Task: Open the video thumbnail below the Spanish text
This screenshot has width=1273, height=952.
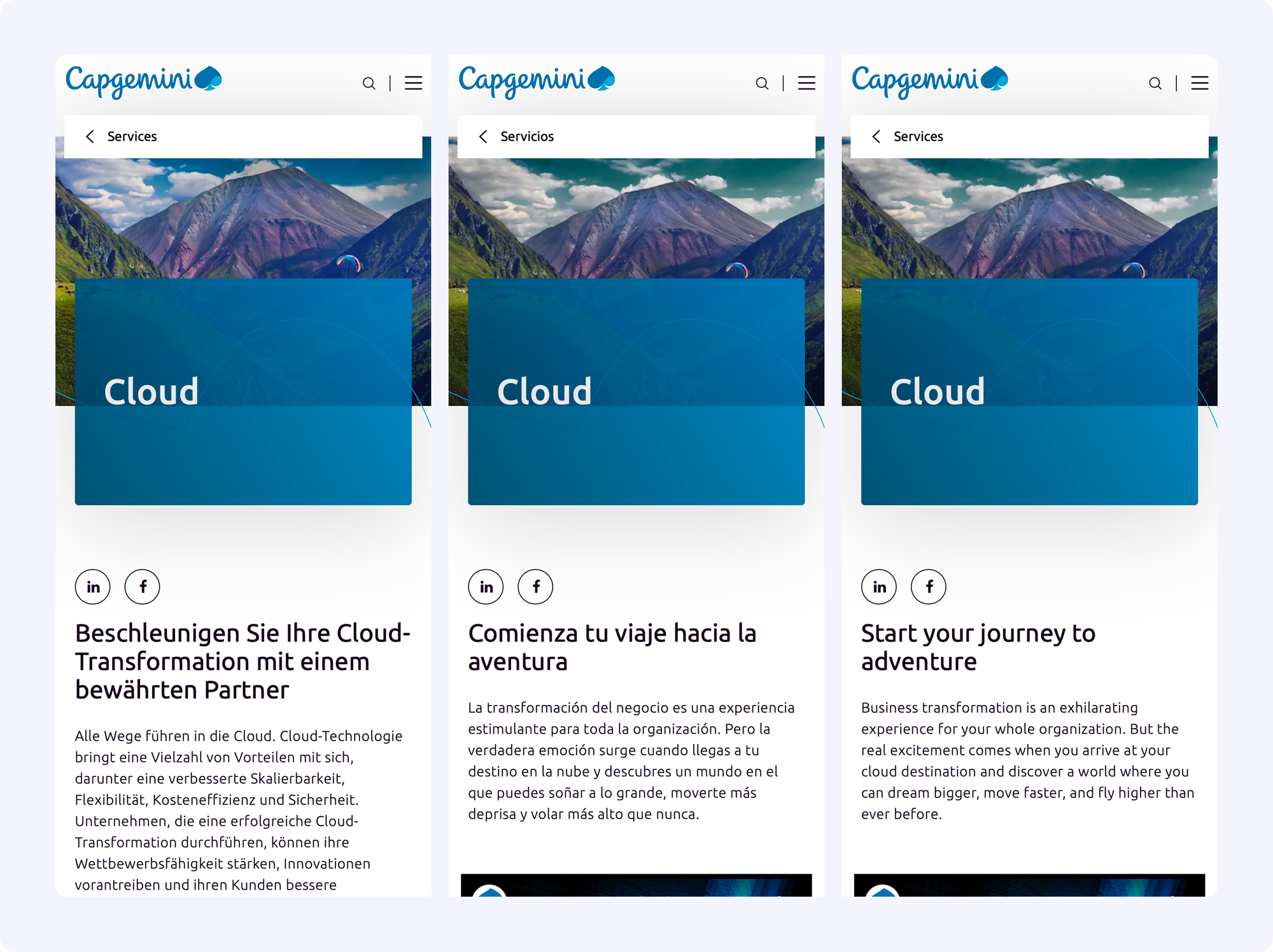Action: click(636, 885)
